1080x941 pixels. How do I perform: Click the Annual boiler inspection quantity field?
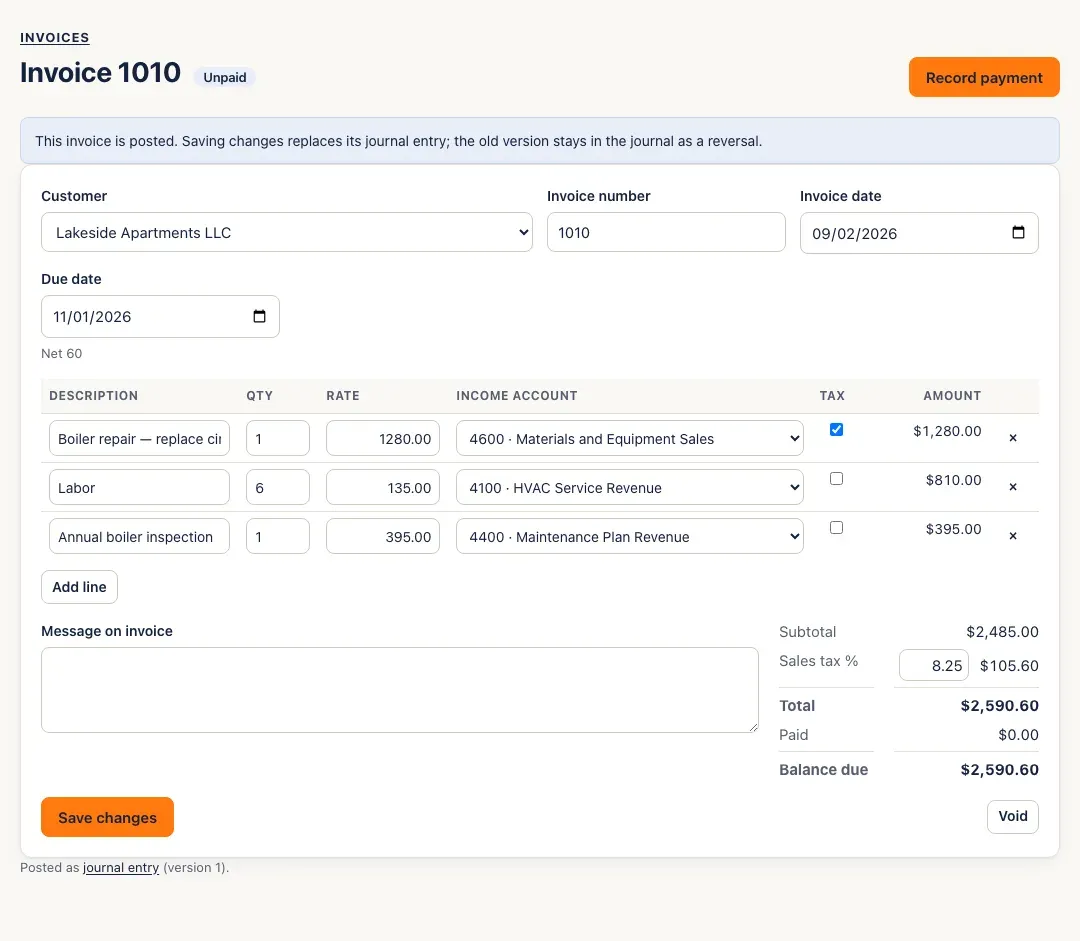tap(278, 536)
